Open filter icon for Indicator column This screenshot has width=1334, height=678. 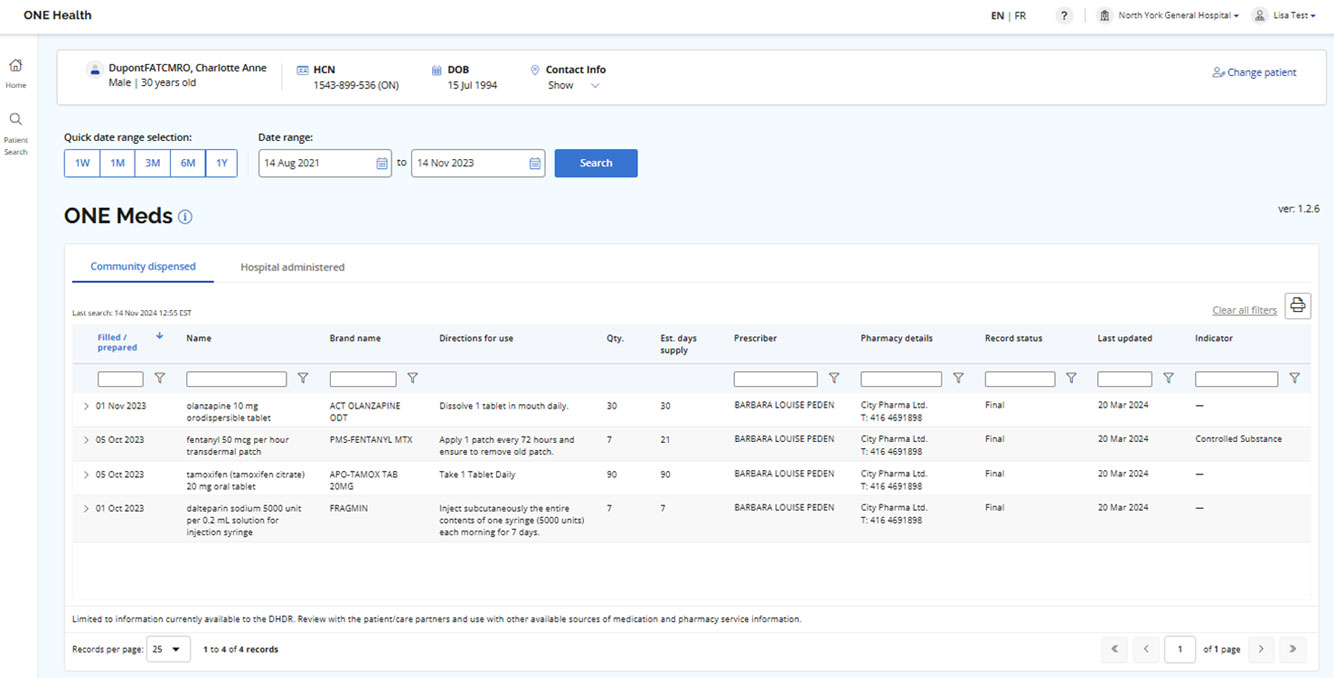pos(1294,379)
